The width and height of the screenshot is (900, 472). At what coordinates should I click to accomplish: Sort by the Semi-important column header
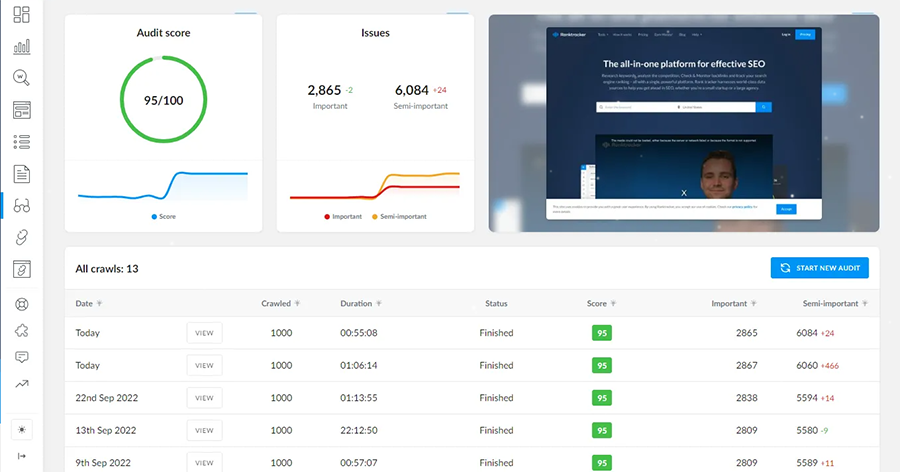coord(835,303)
